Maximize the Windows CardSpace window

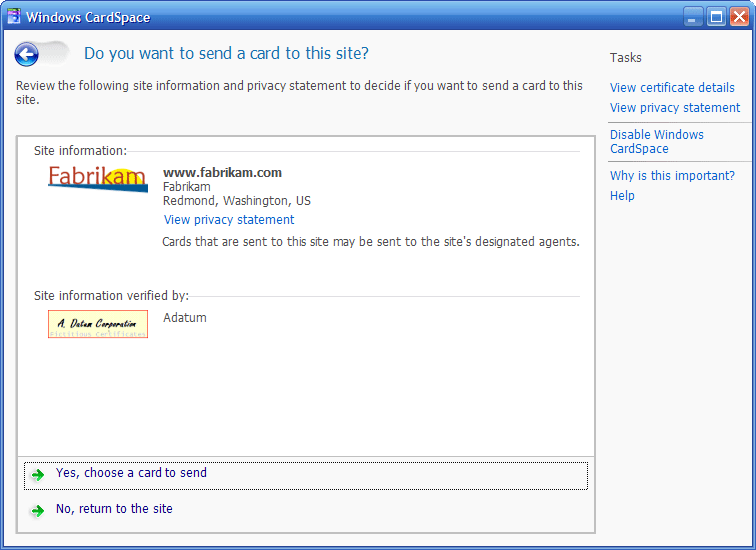tap(716, 17)
